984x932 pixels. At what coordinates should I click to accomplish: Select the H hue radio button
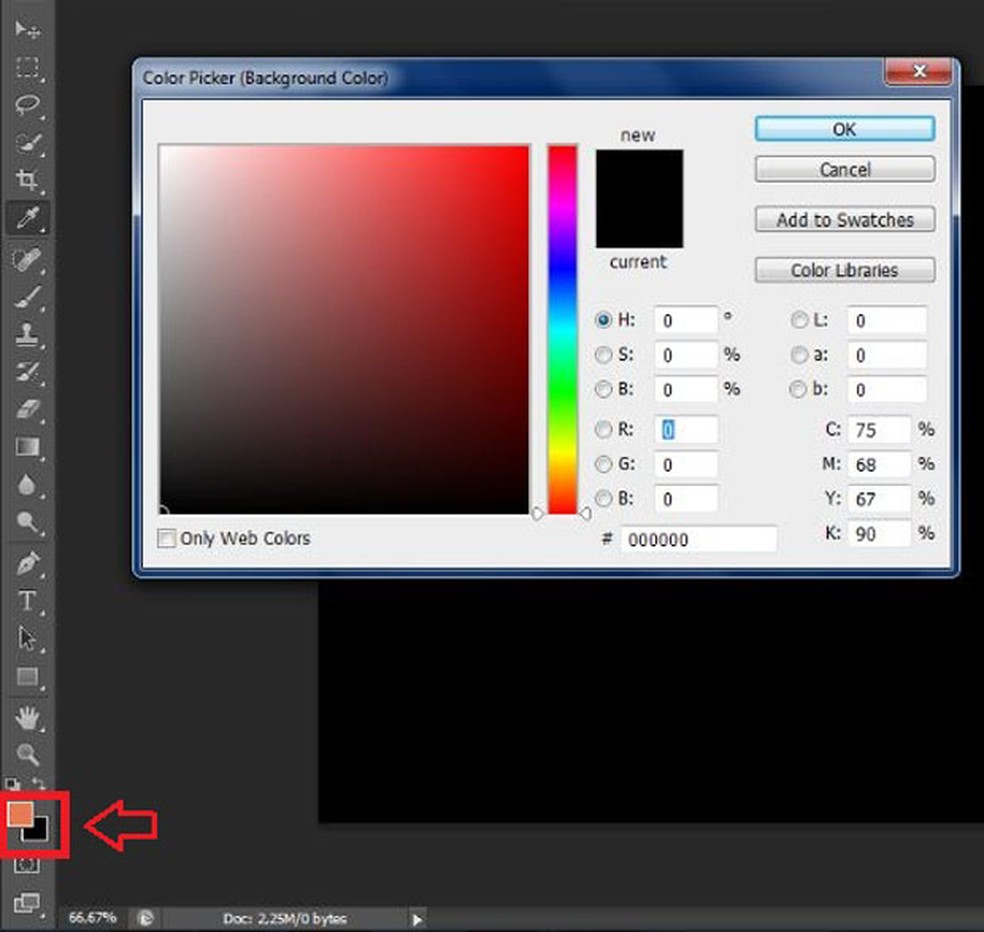click(603, 320)
